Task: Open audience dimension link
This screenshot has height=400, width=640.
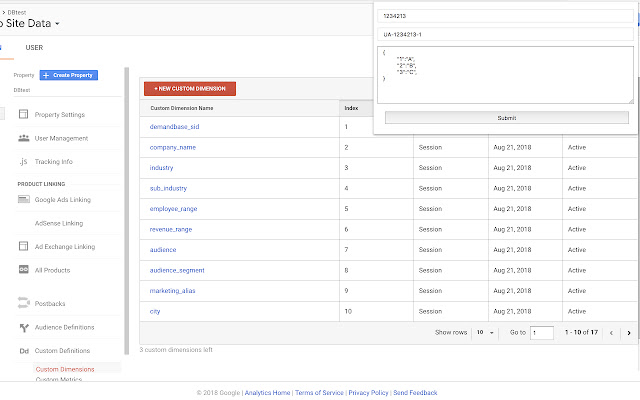Action: 163,250
